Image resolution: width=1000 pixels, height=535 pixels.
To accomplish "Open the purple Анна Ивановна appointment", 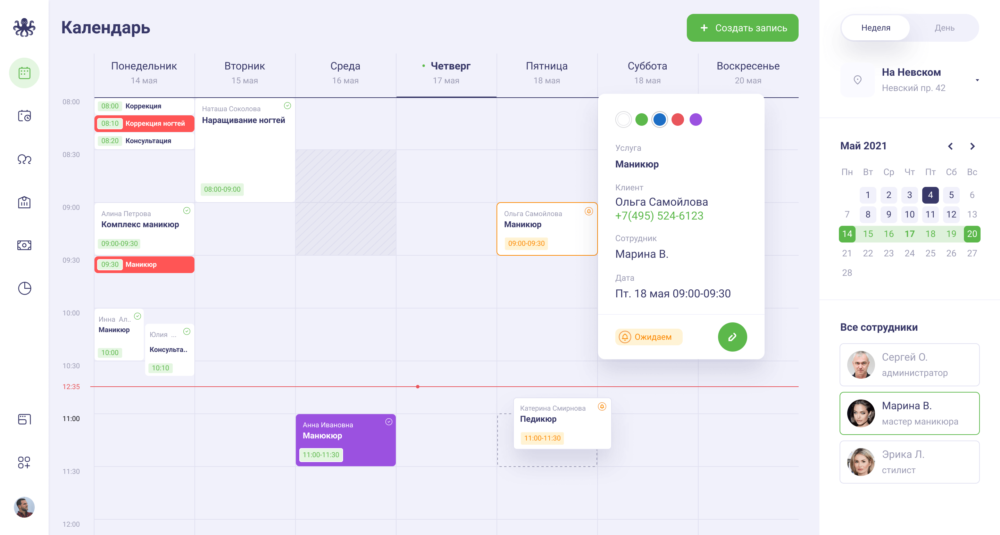I will click(x=346, y=440).
